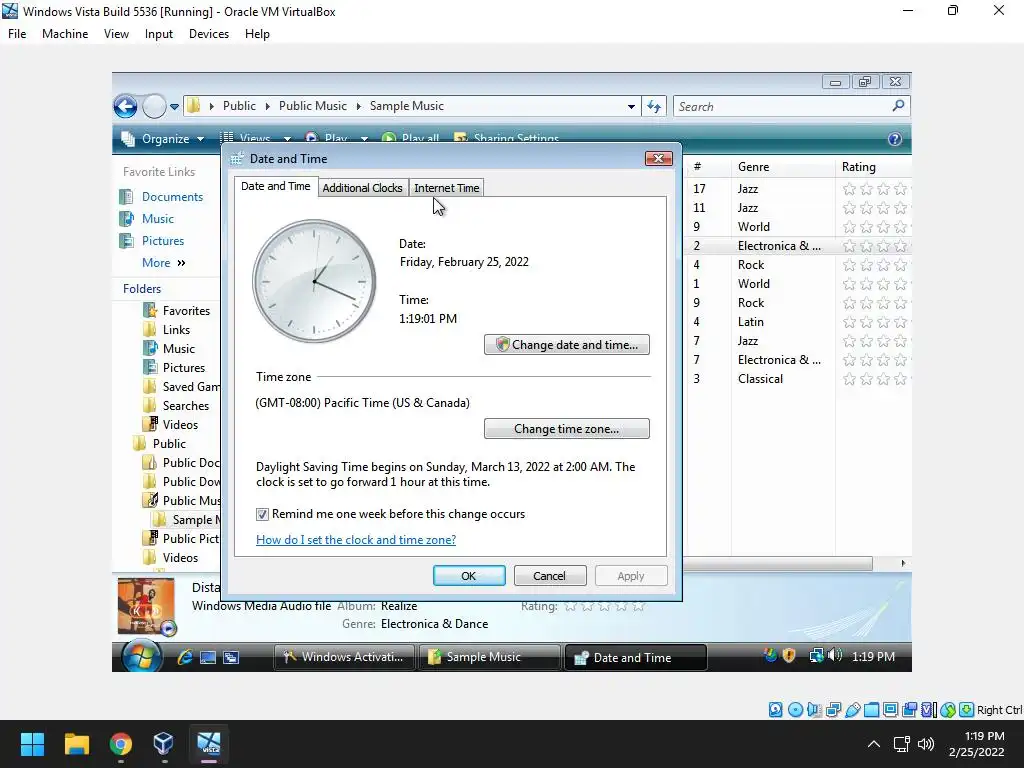Open VirtualBox File menu
Image resolution: width=1024 pixels, height=768 pixels.
tap(17, 34)
